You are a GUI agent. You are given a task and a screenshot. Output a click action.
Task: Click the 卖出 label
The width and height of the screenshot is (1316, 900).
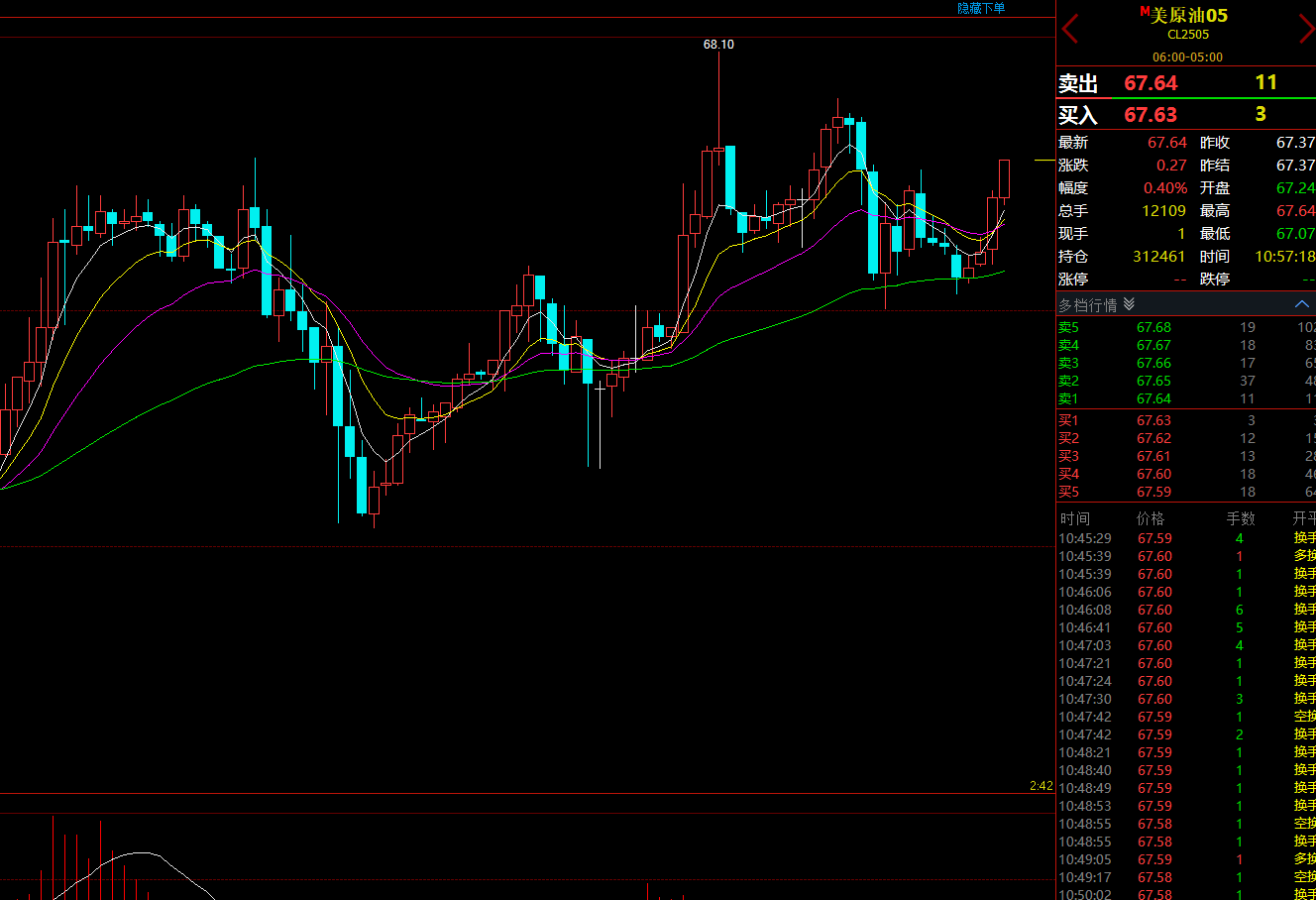1078,83
